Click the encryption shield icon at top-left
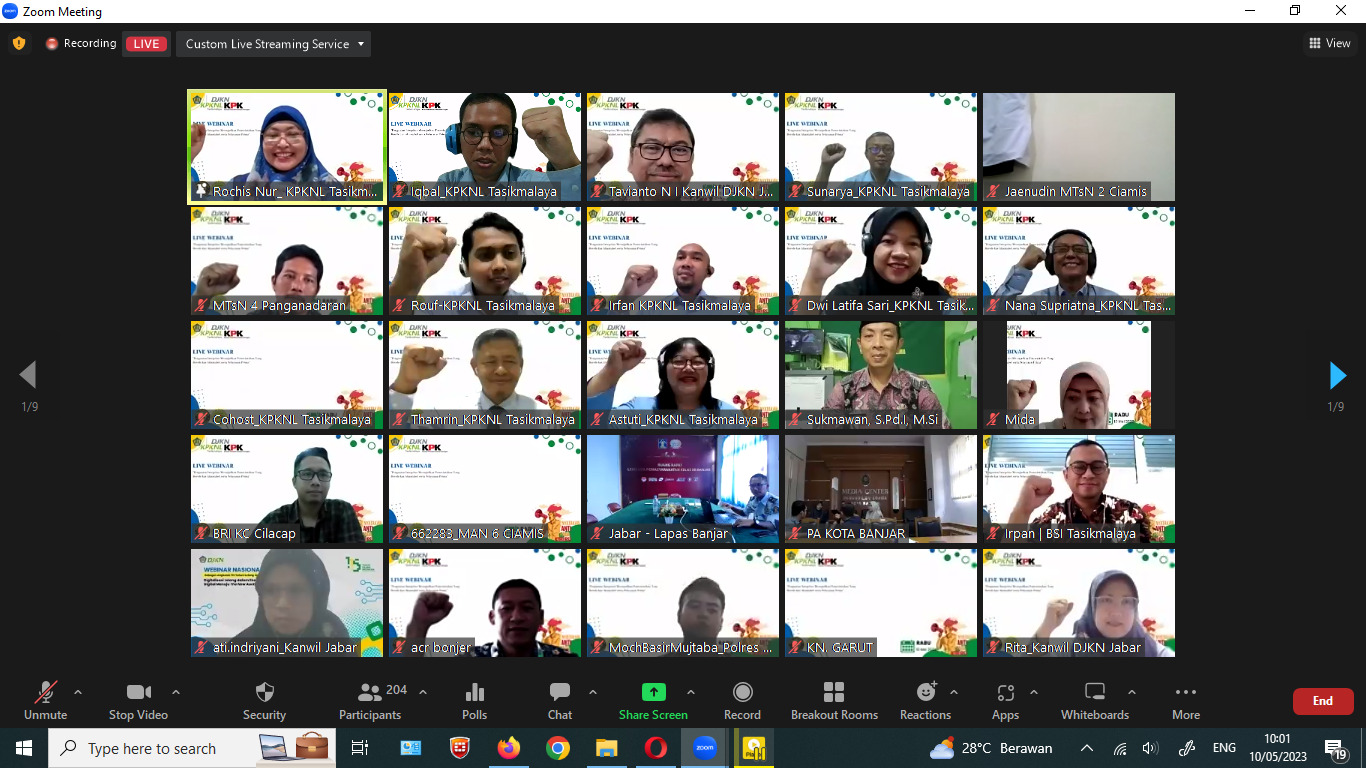 point(19,44)
